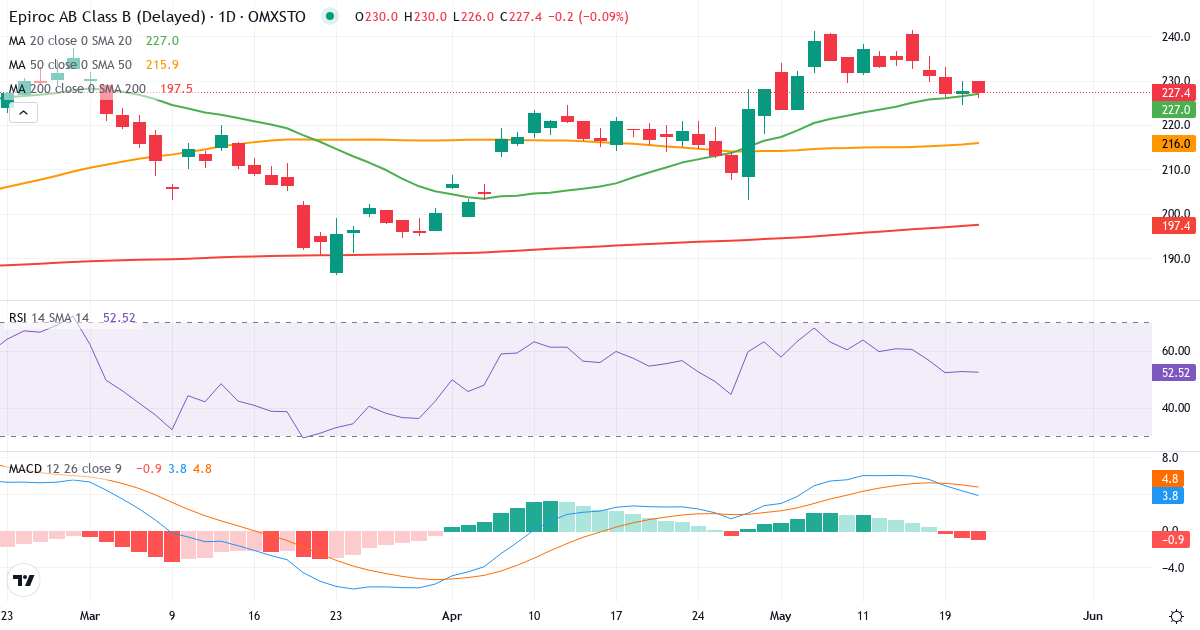Image resolution: width=1200 pixels, height=630 pixels.
Task: Select the MACD 12 26 indicator label
Action: [x=65, y=468]
